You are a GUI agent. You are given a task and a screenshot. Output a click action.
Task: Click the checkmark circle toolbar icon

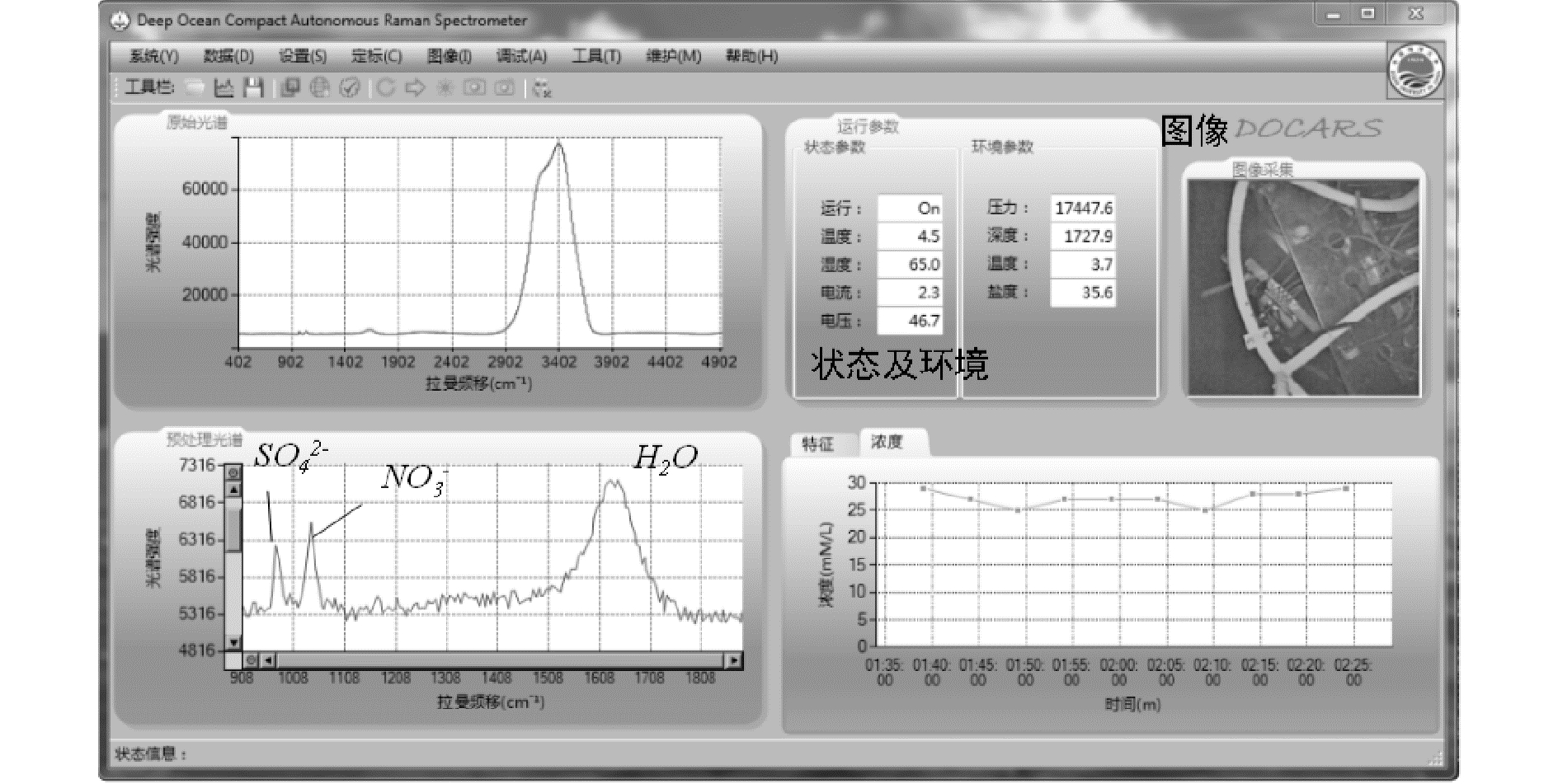pyautogui.click(x=350, y=87)
